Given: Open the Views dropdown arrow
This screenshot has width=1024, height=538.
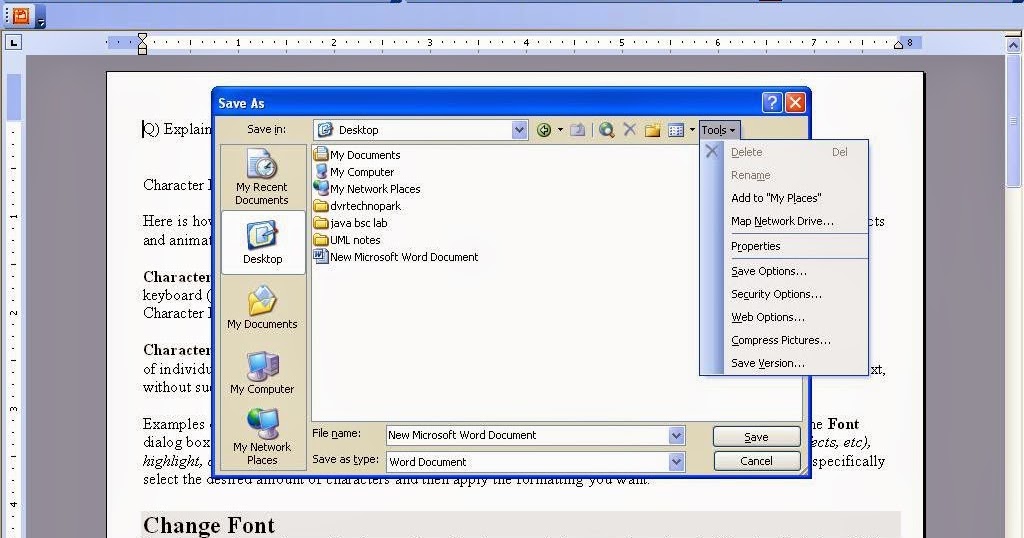Looking at the screenshot, I should click(x=692, y=130).
